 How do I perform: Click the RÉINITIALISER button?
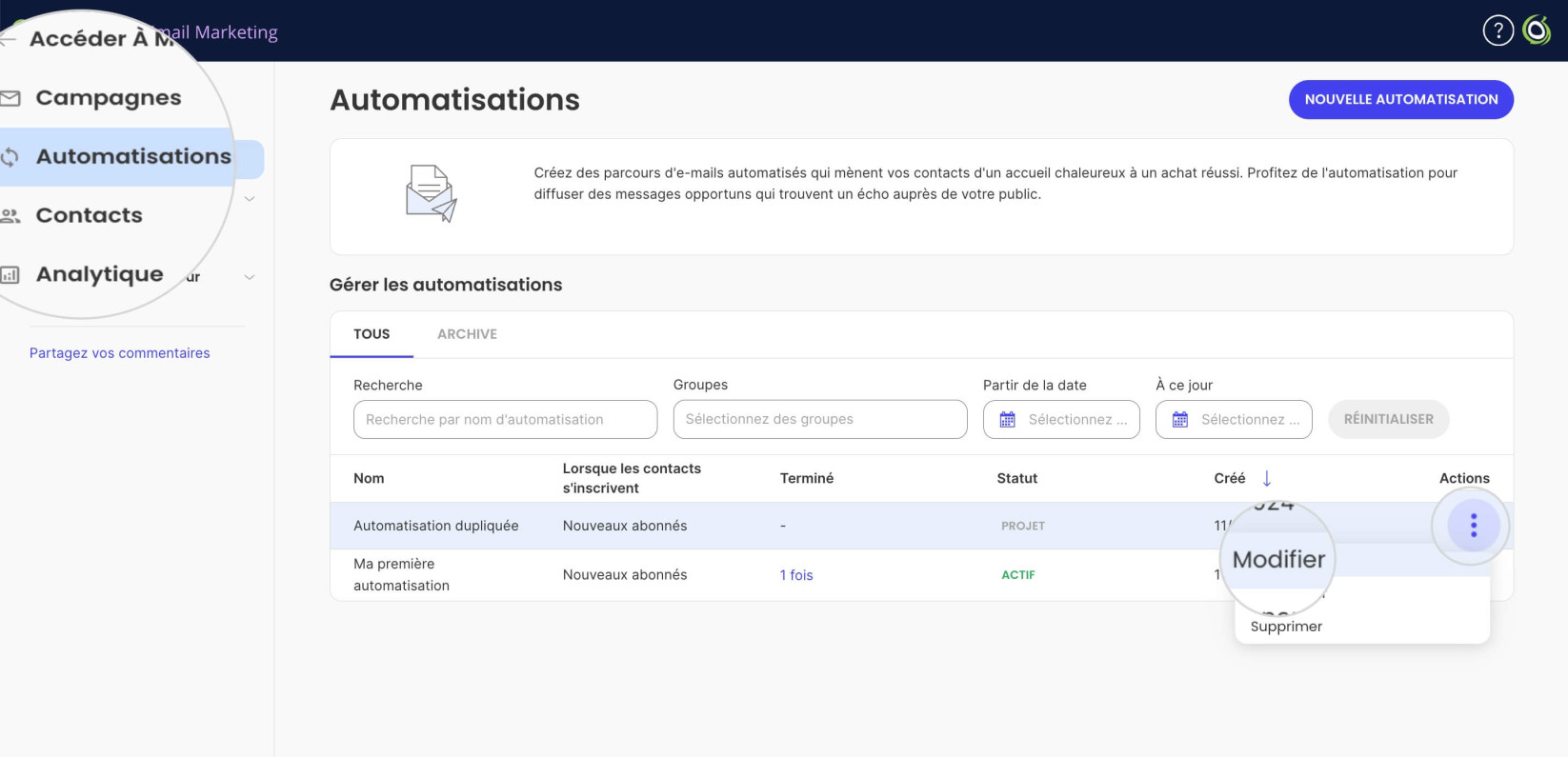pos(1388,419)
